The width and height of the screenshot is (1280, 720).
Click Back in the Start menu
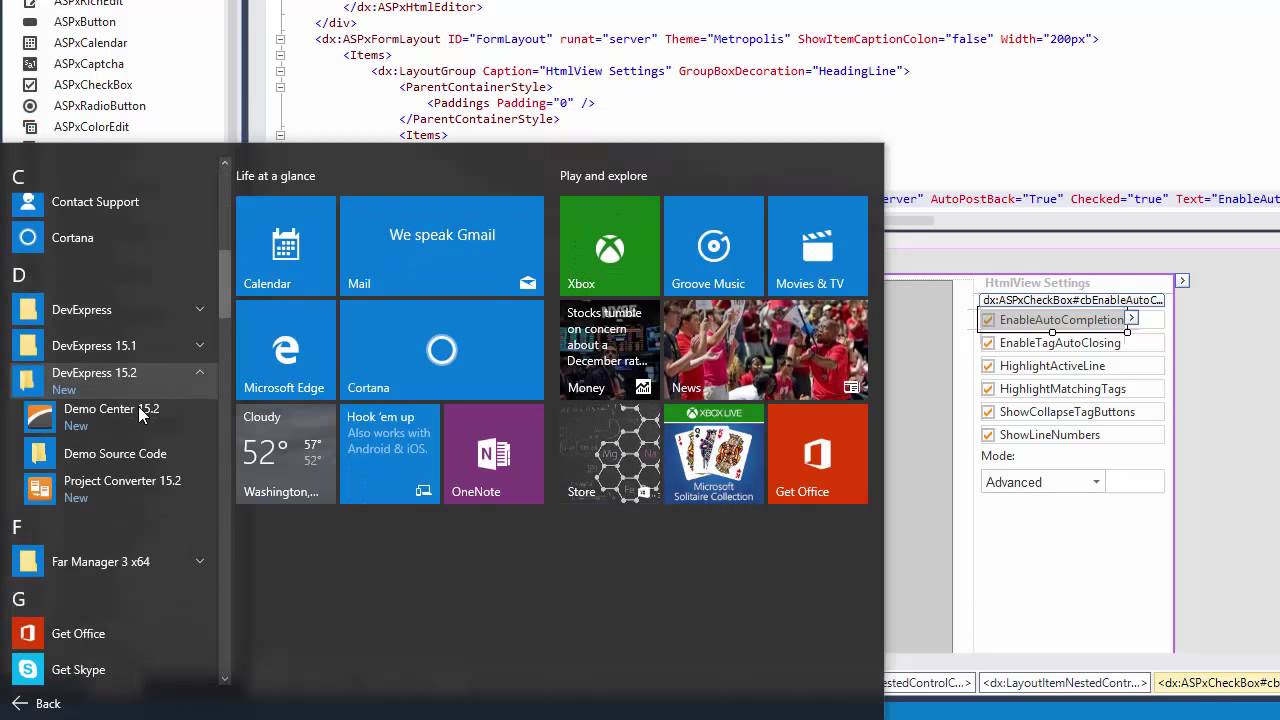[x=37, y=704]
